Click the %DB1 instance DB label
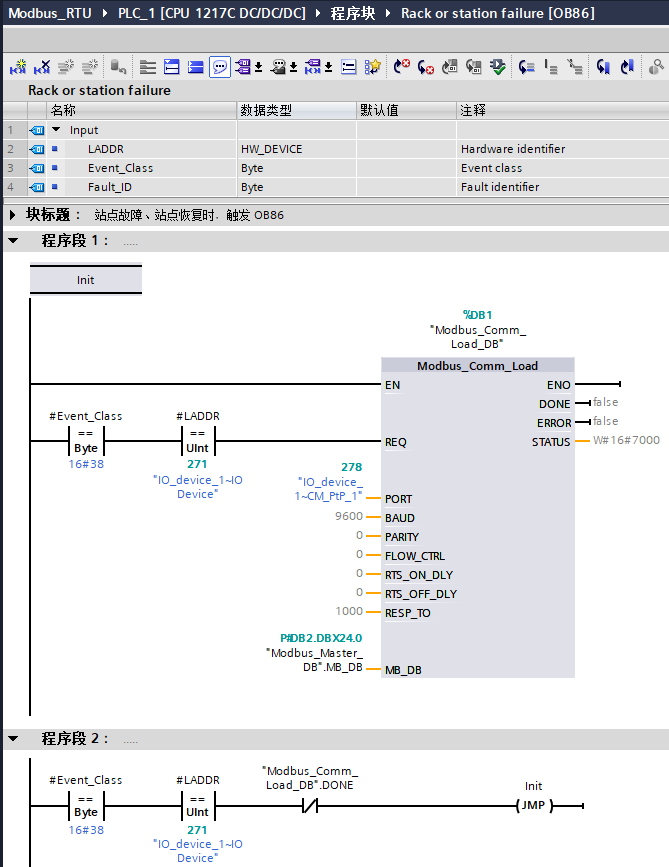The image size is (669, 867). click(478, 315)
